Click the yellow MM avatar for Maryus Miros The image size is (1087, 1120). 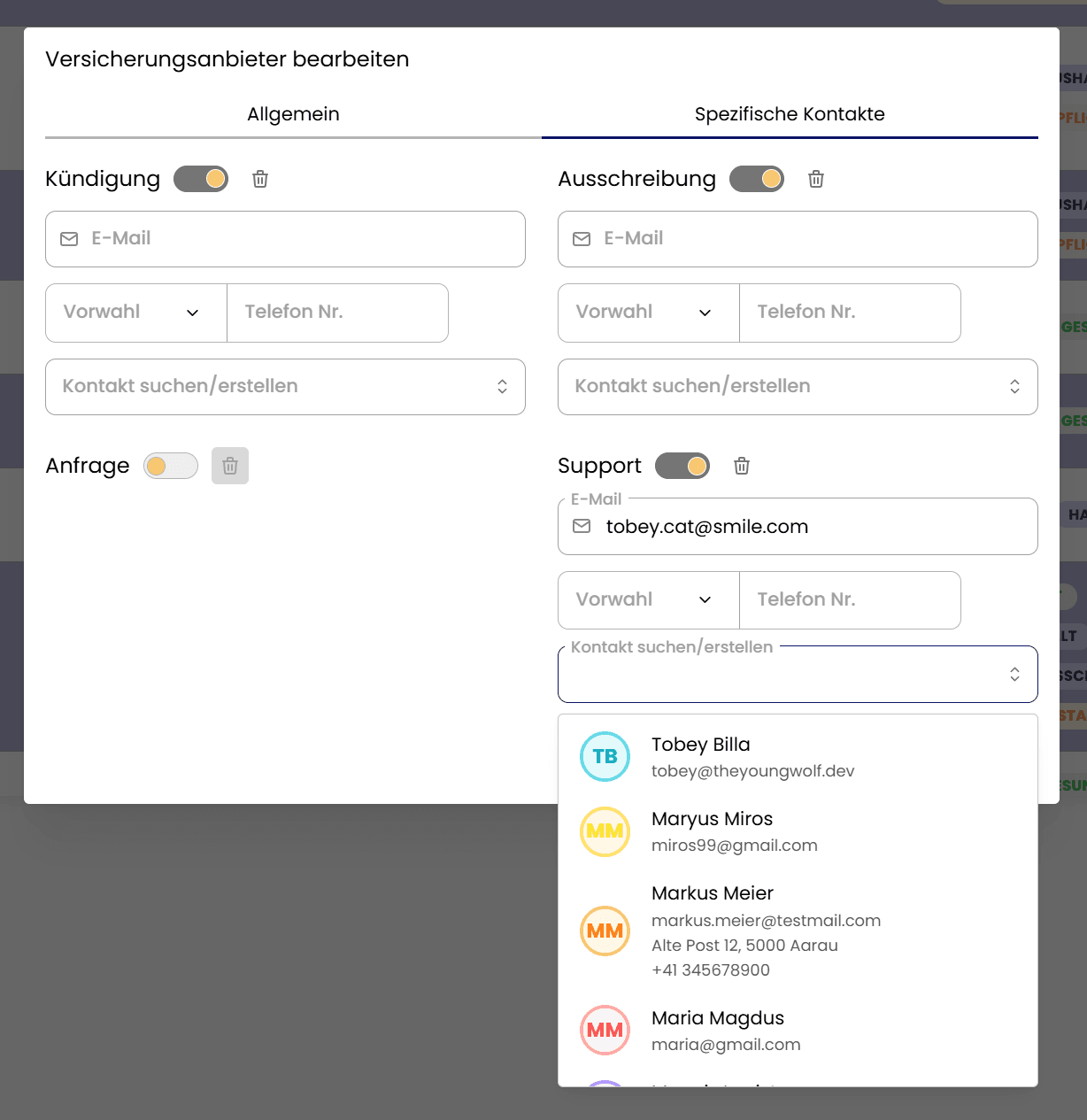click(605, 831)
